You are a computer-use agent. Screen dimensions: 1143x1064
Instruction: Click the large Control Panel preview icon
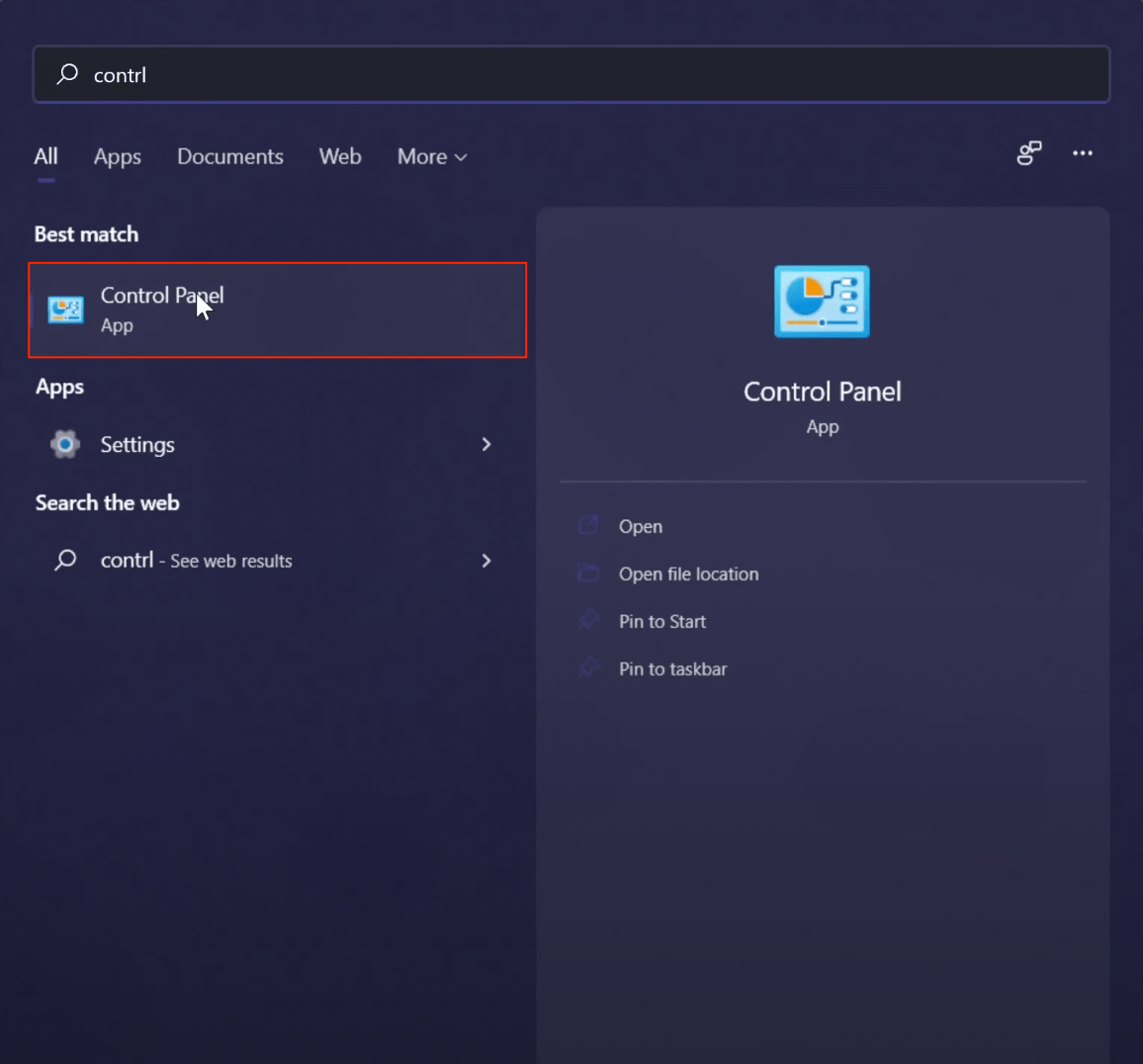pyautogui.click(x=823, y=302)
